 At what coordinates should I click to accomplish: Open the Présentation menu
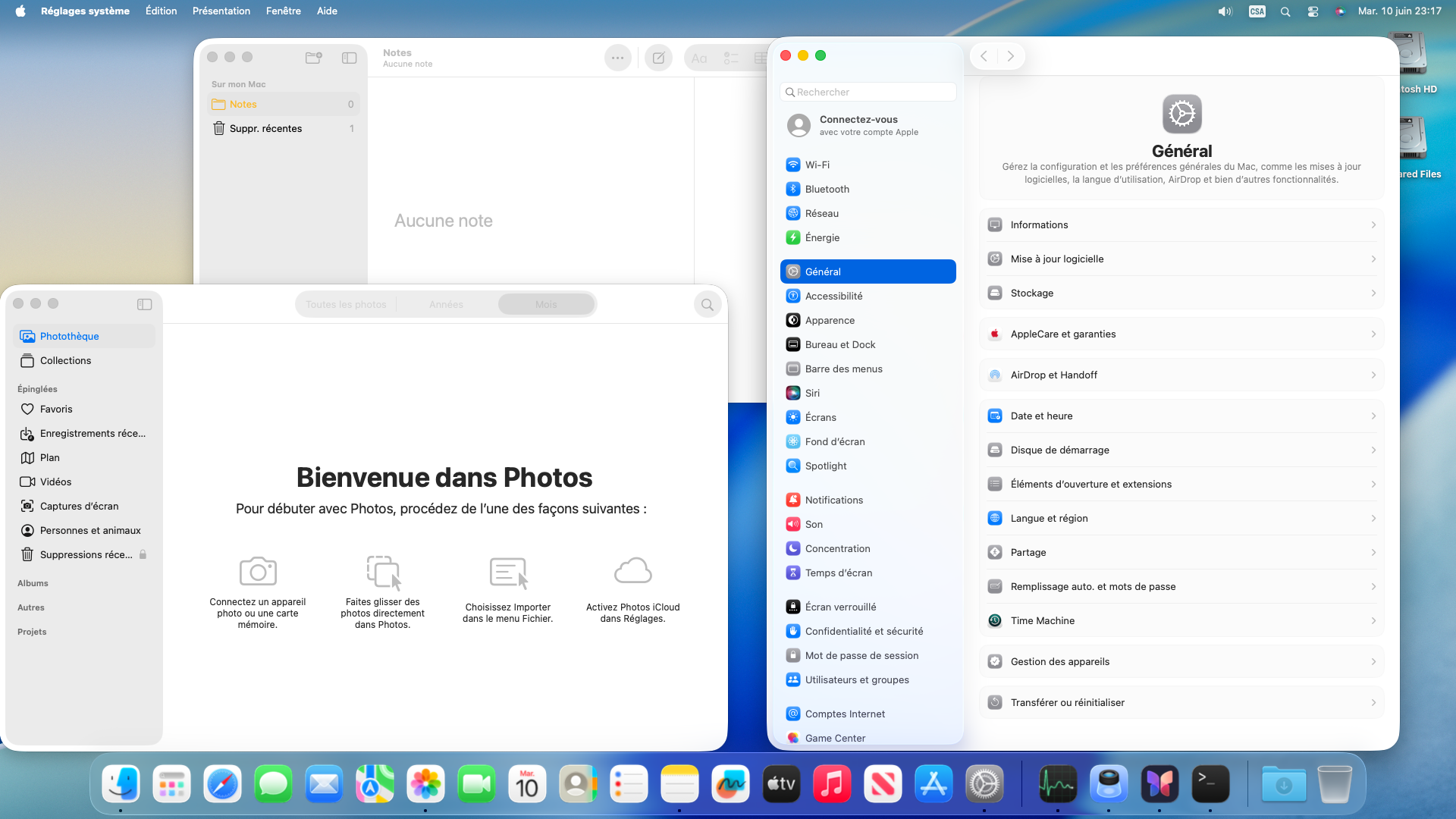(221, 11)
